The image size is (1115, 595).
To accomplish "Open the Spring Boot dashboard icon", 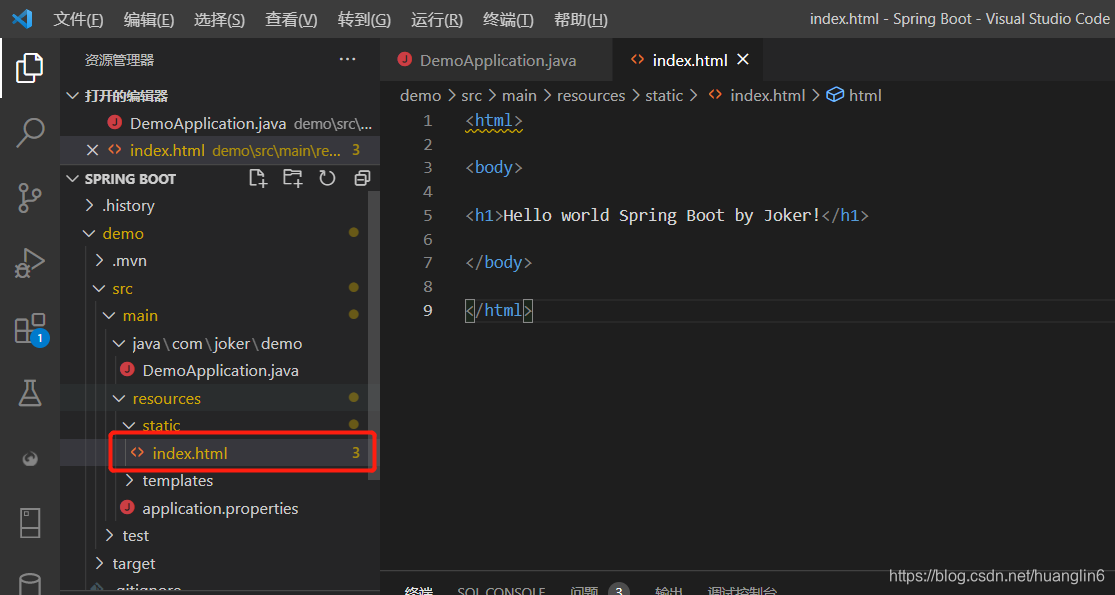I will (30, 460).
